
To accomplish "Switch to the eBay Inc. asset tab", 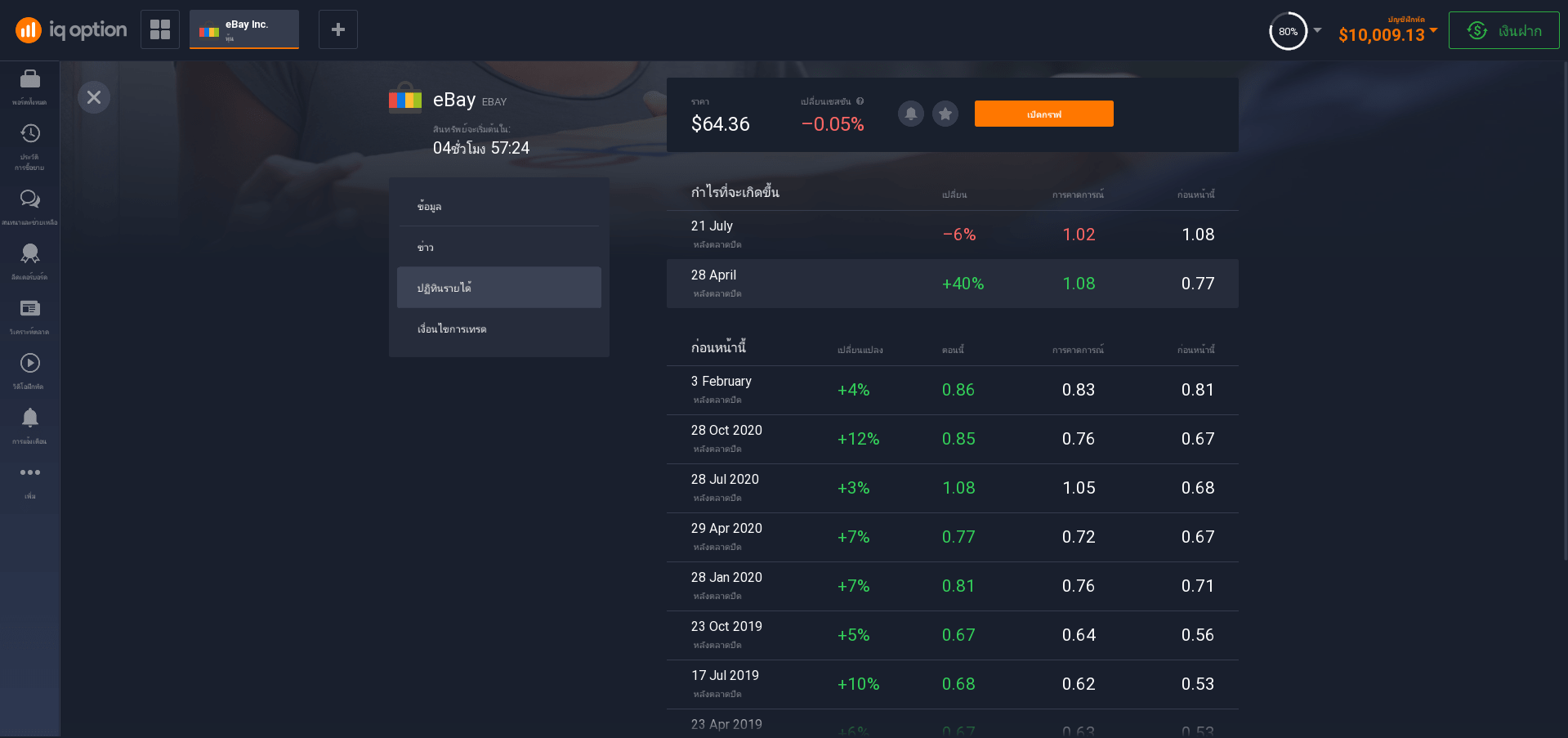I will (x=244, y=29).
